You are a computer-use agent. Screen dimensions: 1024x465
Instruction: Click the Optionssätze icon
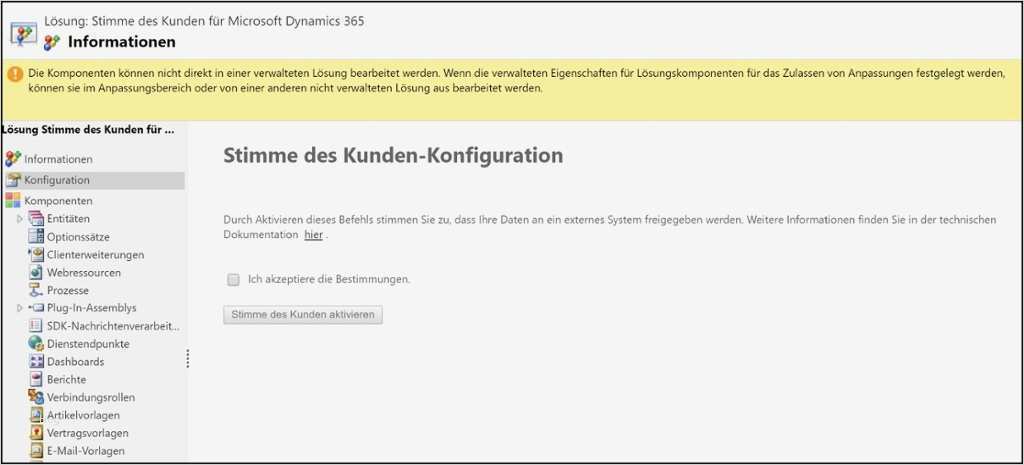[36, 236]
